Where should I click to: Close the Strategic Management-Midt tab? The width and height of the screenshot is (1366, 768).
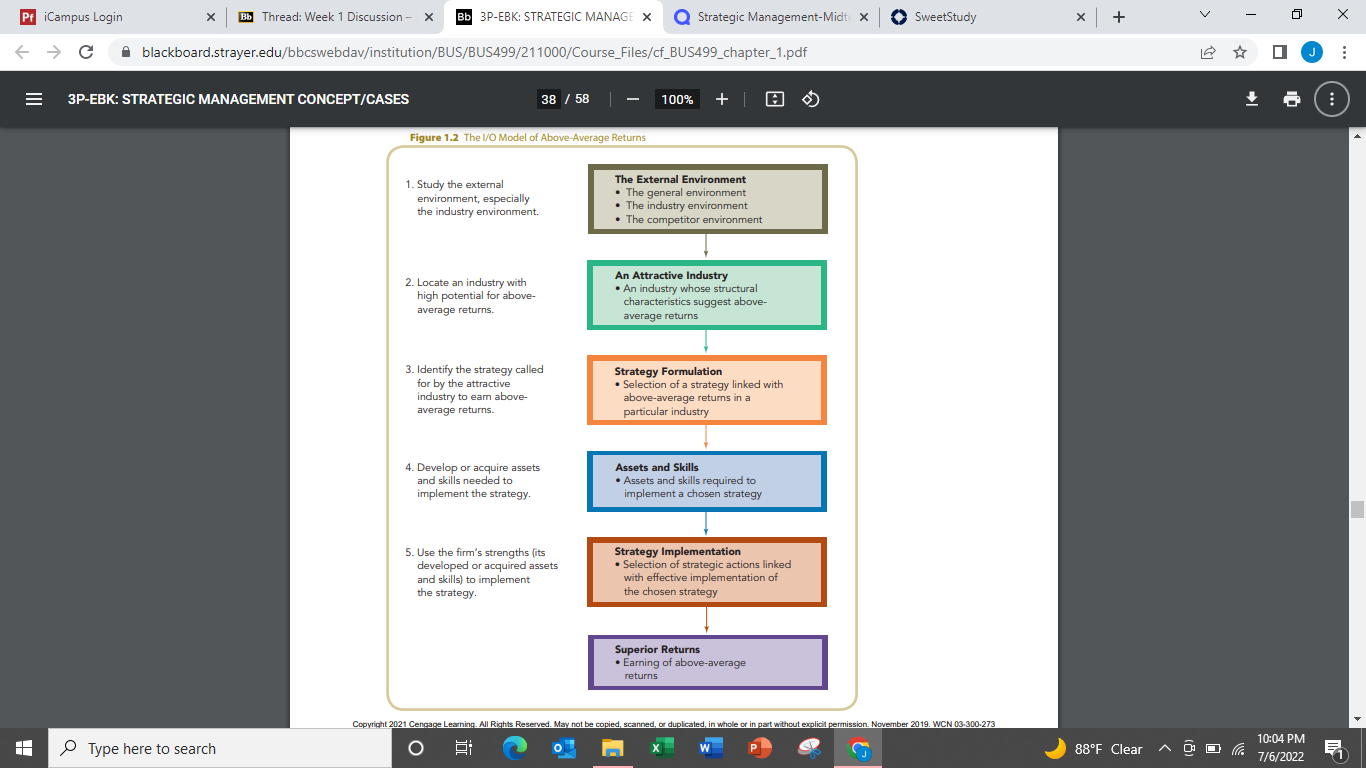(x=863, y=17)
